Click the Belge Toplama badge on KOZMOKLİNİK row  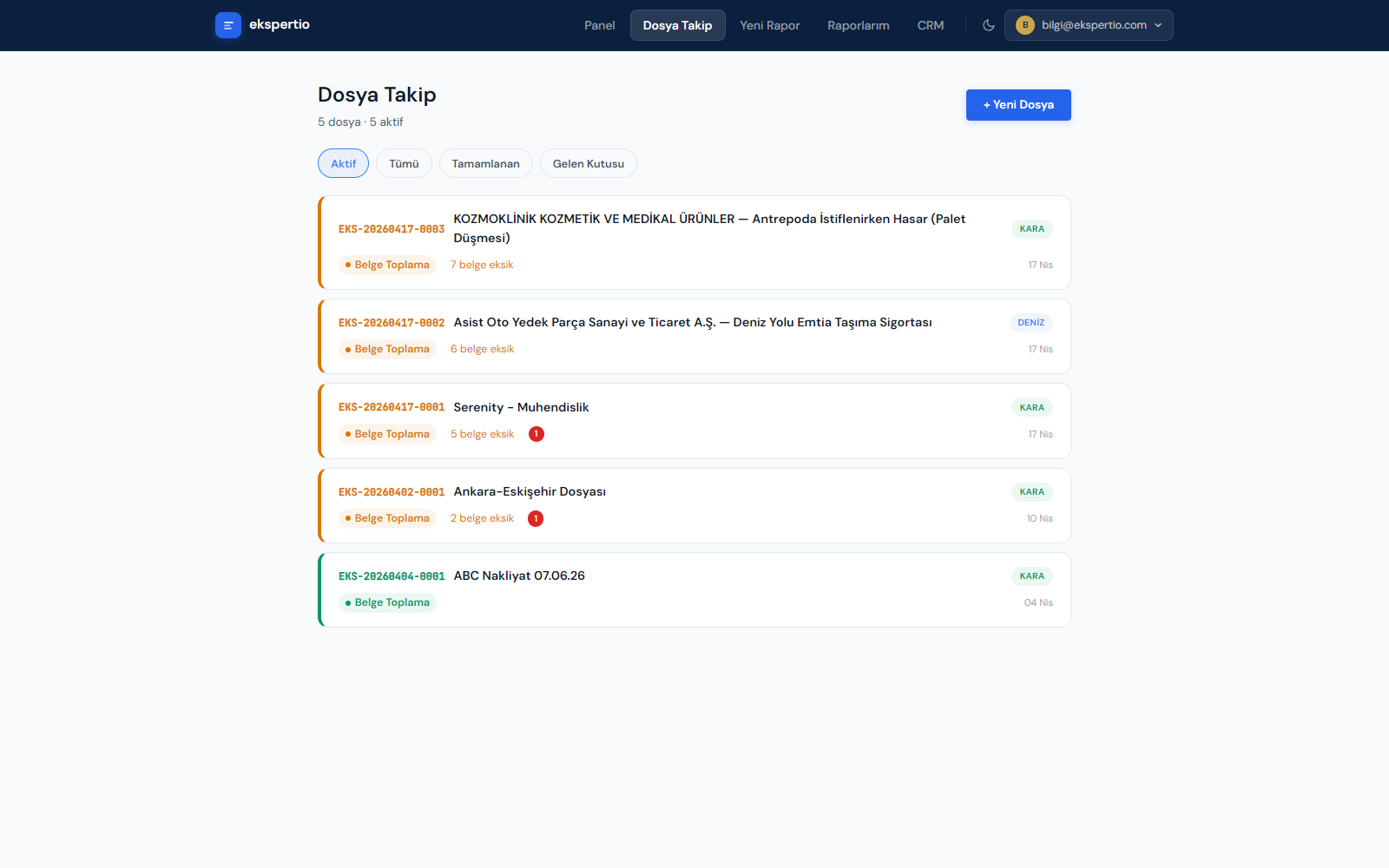click(x=387, y=265)
